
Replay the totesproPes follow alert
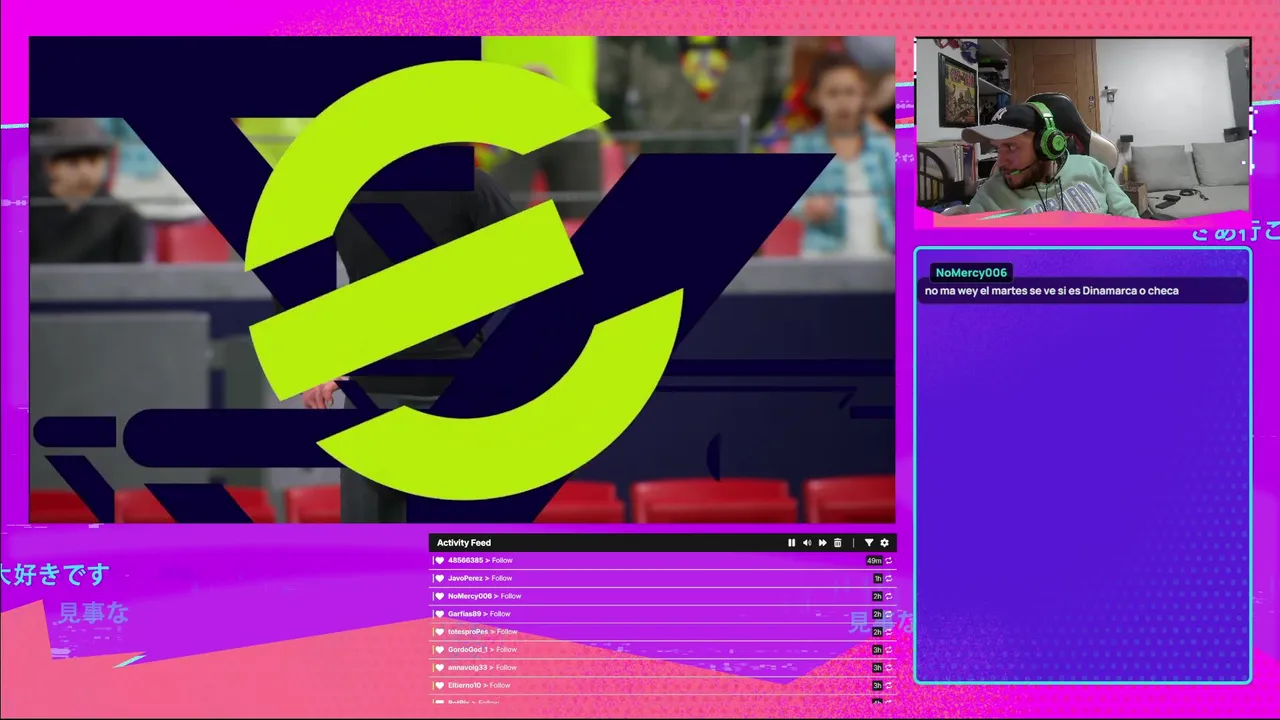click(888, 632)
